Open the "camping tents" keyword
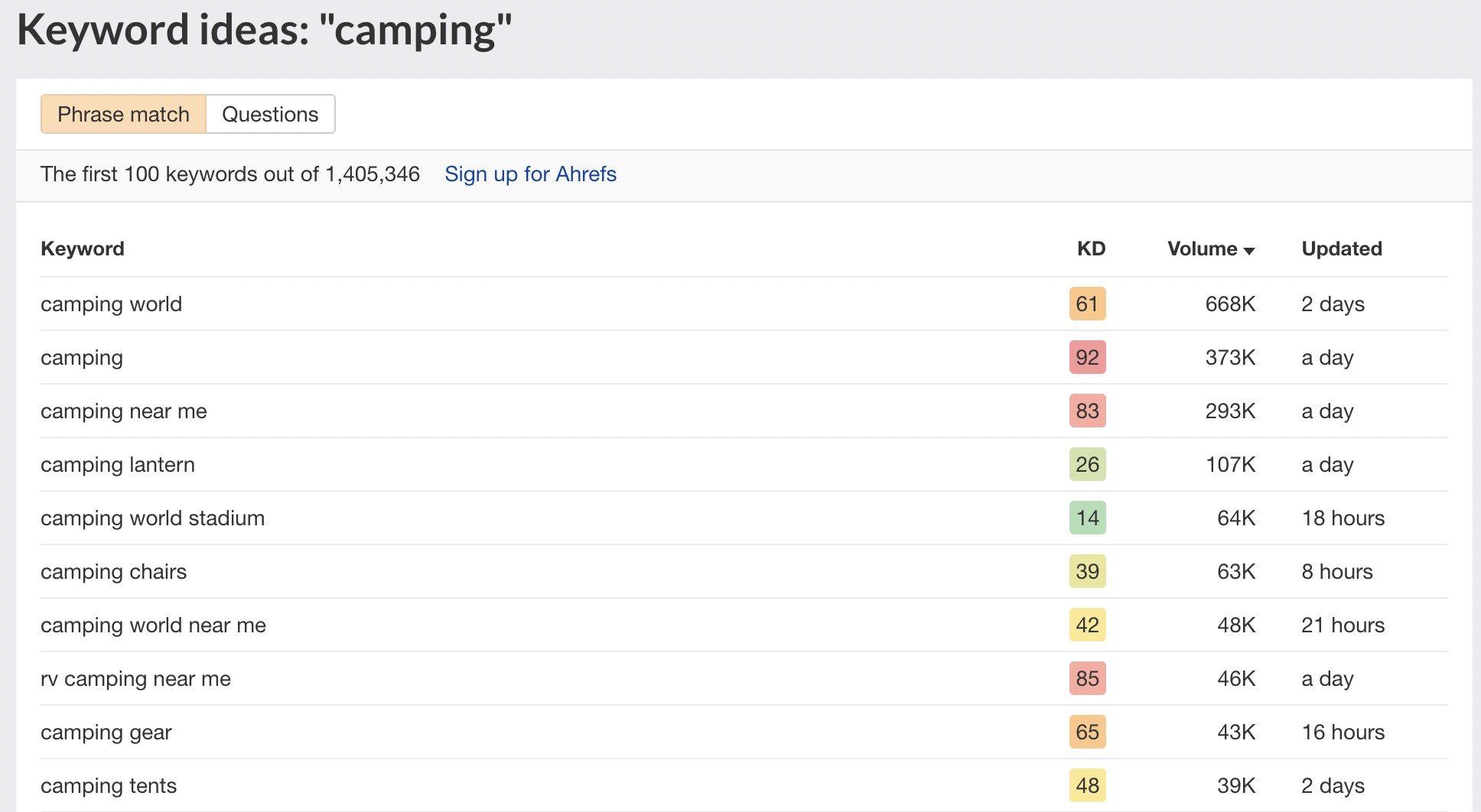The height and width of the screenshot is (812, 1481). 108,786
